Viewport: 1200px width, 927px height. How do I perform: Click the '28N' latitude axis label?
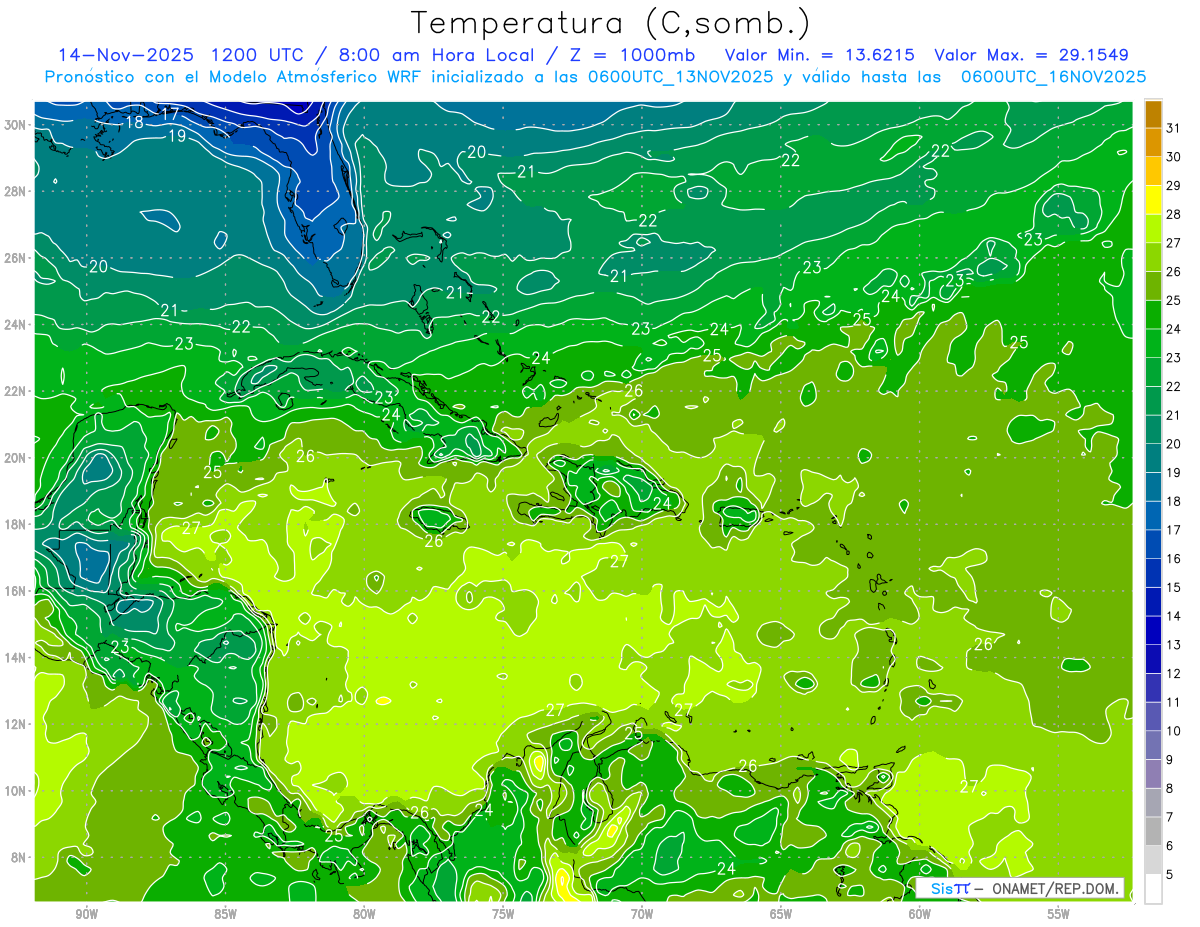(x=16, y=191)
